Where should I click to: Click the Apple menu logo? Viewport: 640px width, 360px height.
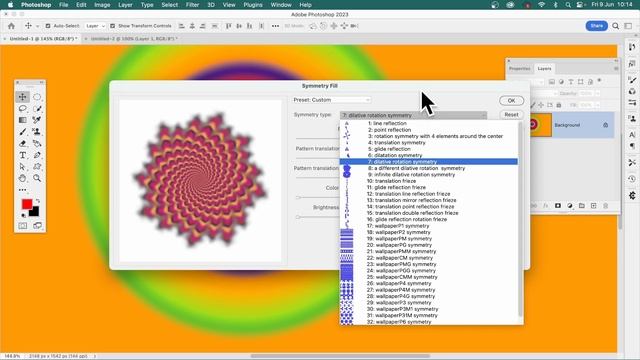coord(10,5)
